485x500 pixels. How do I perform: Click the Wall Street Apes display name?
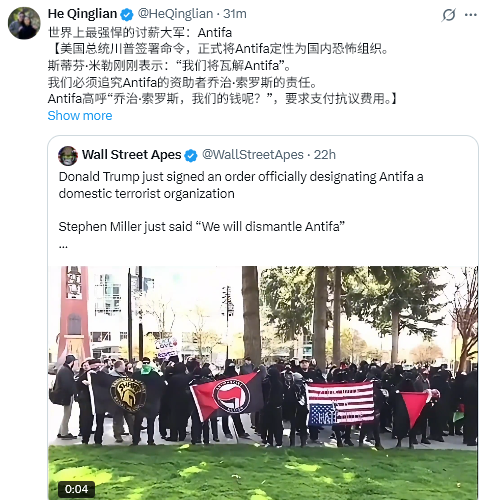coord(132,155)
